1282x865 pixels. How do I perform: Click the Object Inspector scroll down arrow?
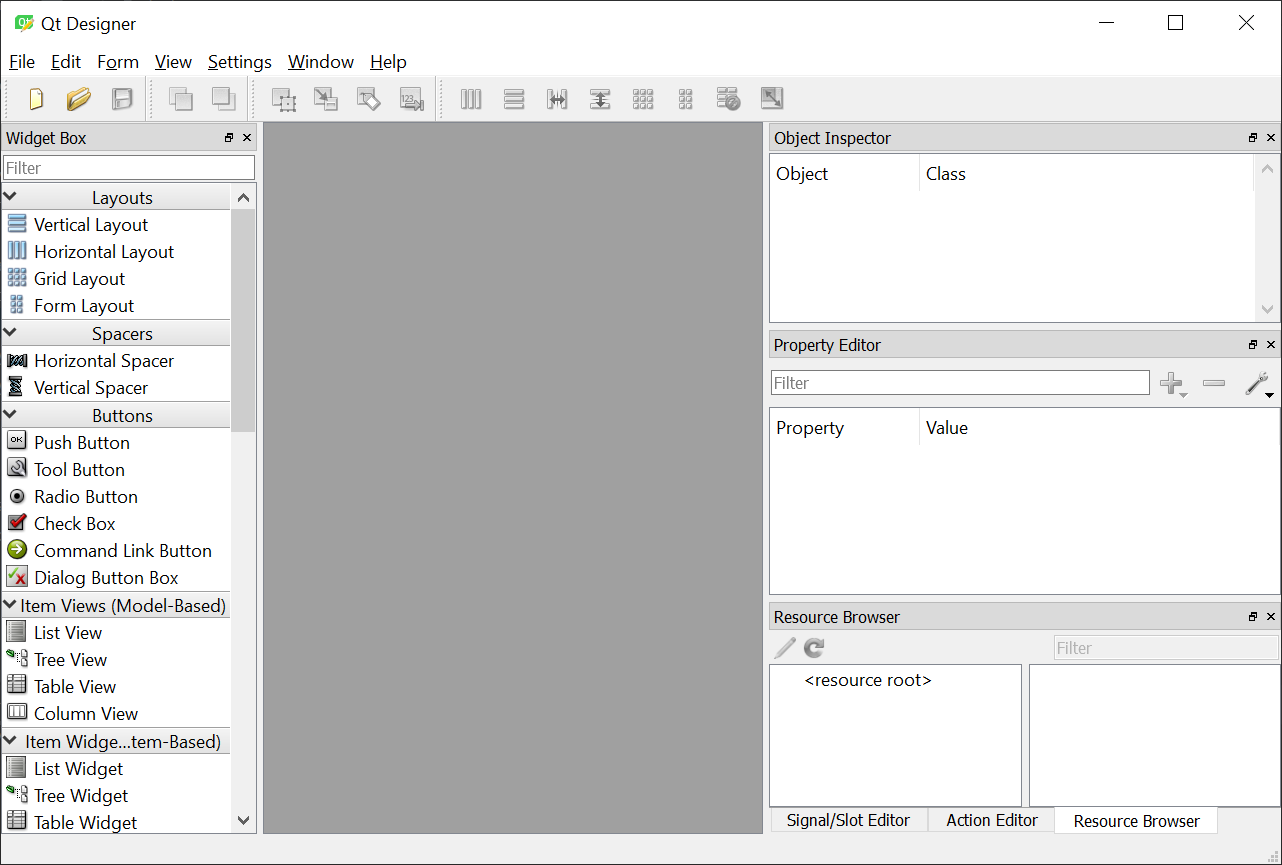point(1267,310)
